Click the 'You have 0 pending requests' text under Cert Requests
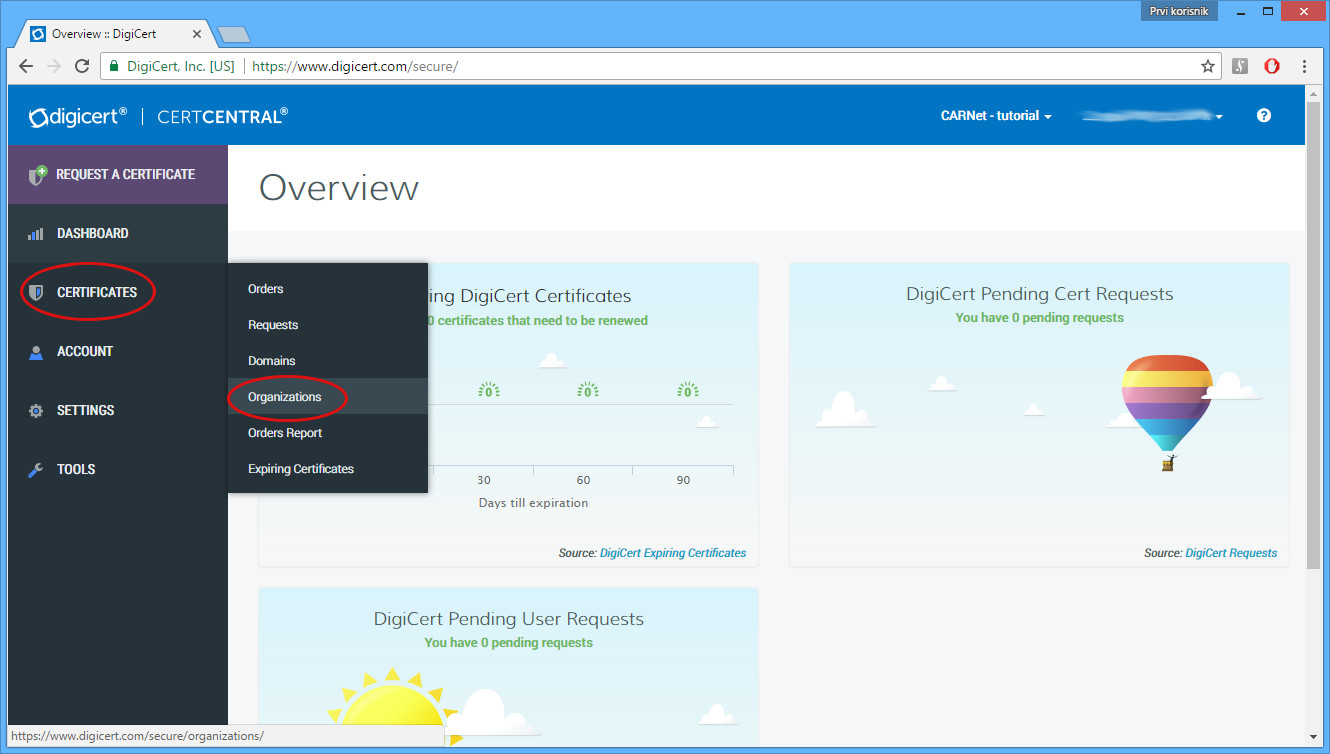The image size is (1330, 754). click(x=1039, y=318)
